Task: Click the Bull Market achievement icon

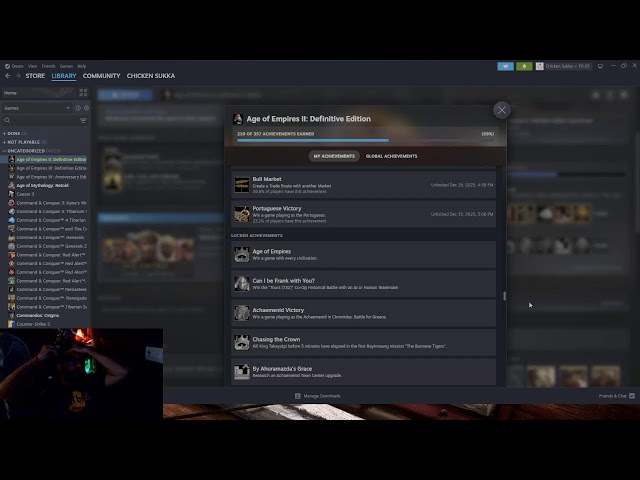Action: pos(242,184)
